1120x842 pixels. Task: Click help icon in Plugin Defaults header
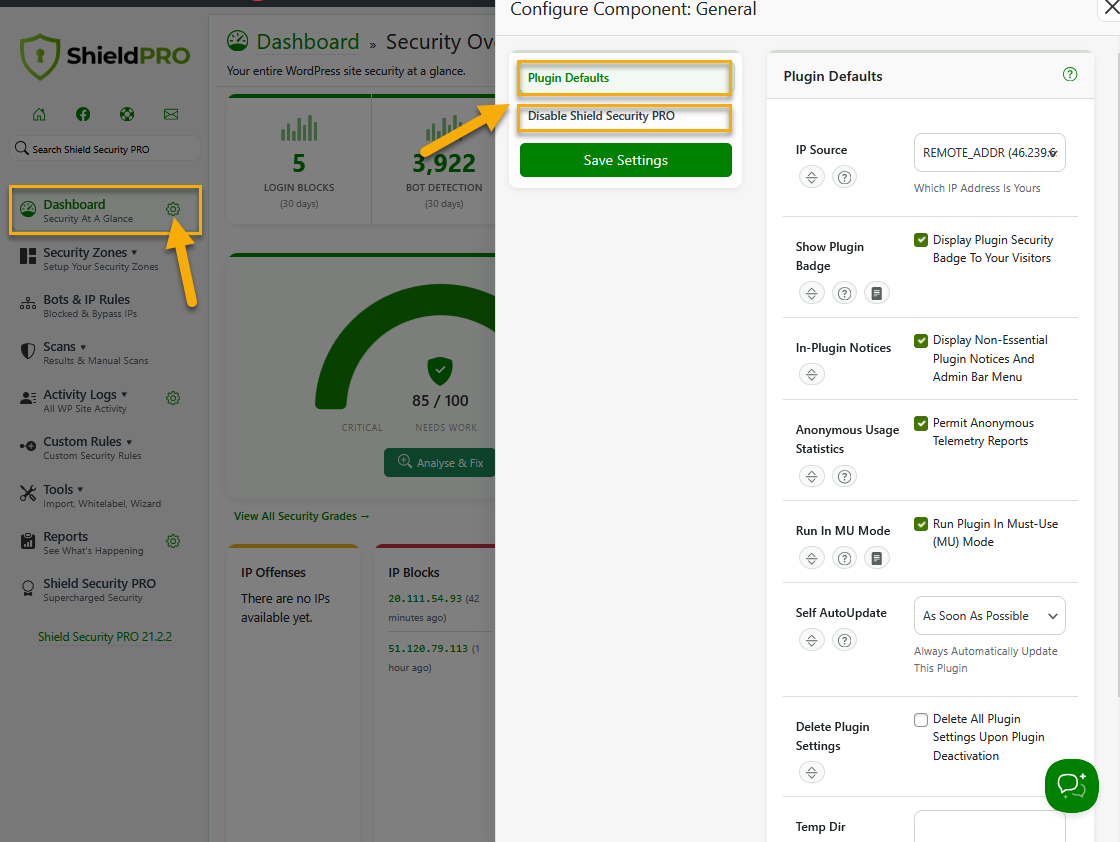[x=1069, y=74]
